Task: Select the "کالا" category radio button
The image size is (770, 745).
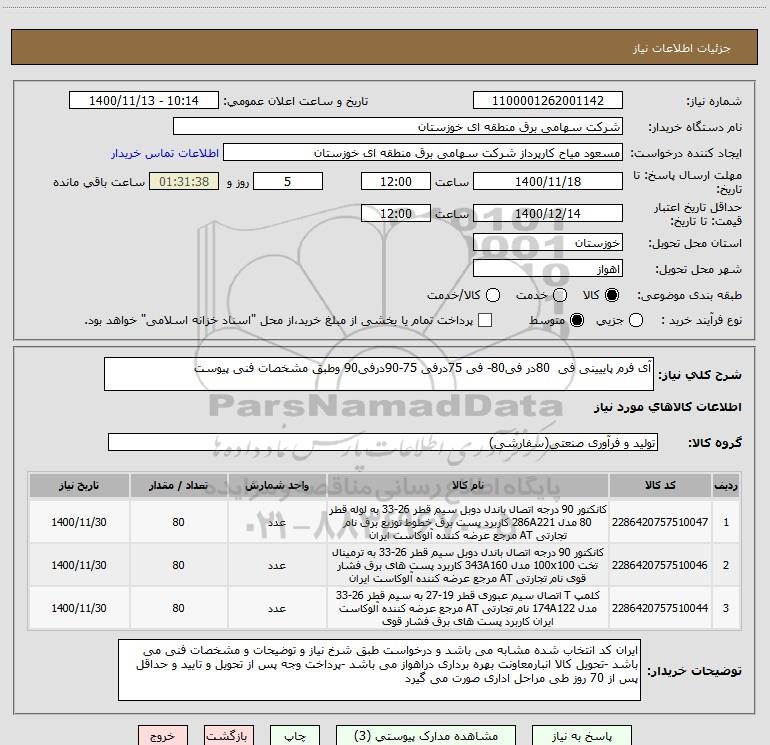Action: tap(612, 296)
